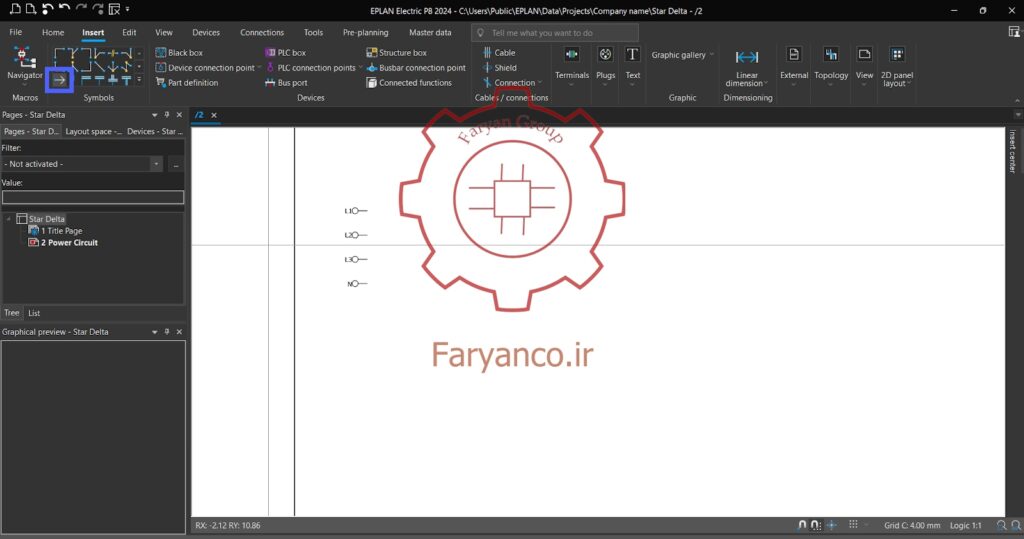Insert a Device connection point
Screen dimensions: 1024x539
click(x=205, y=67)
